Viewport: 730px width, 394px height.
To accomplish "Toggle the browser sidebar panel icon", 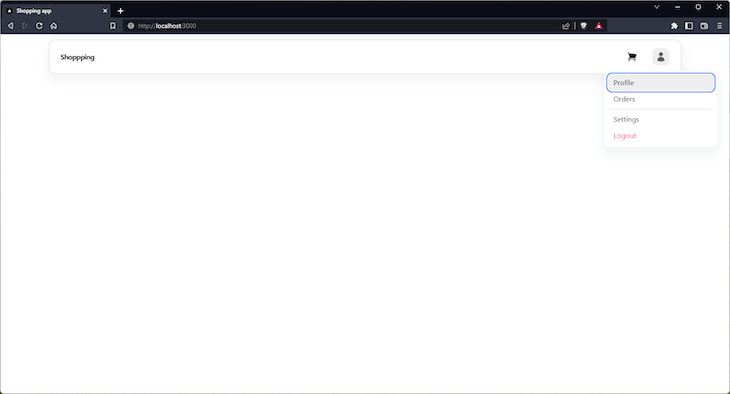I will 689,26.
